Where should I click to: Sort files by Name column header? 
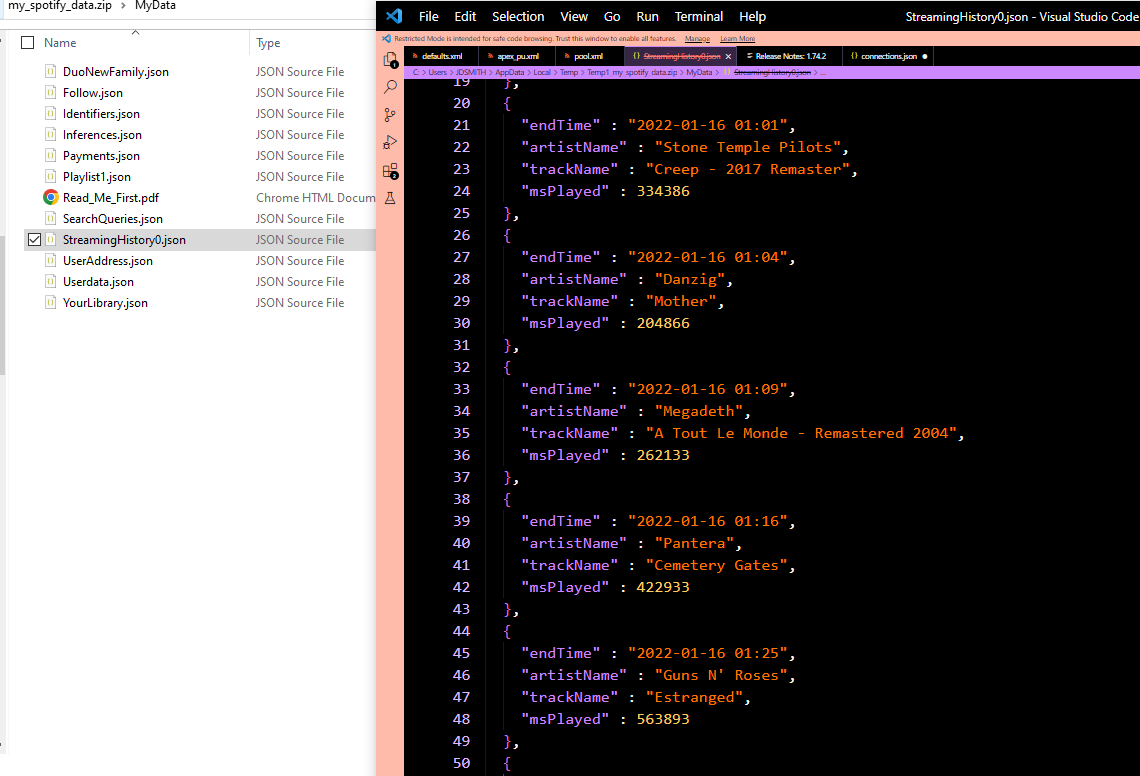(x=60, y=43)
